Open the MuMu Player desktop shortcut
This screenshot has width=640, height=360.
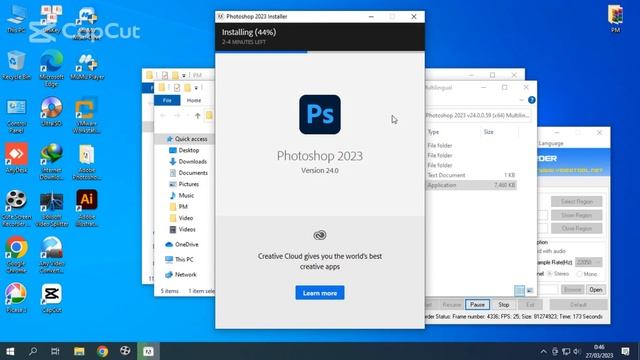point(87,65)
